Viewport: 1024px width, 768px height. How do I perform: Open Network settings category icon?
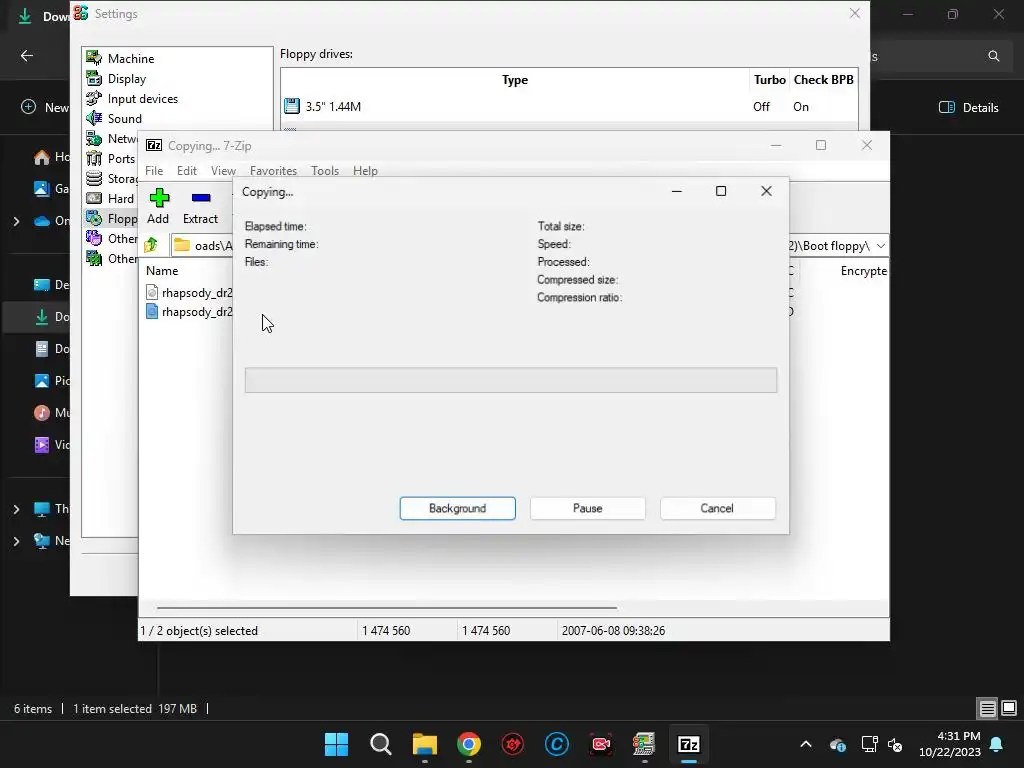point(94,138)
